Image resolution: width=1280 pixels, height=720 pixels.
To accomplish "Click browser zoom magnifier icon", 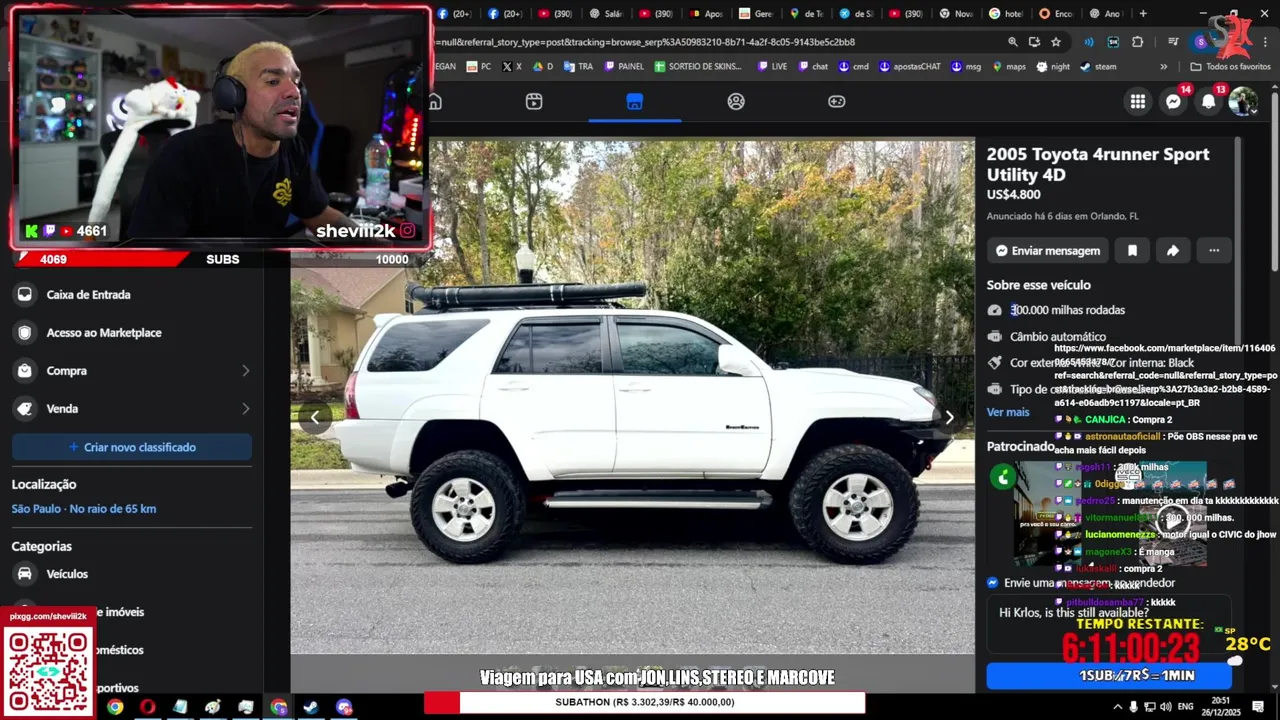I will (x=1012, y=42).
